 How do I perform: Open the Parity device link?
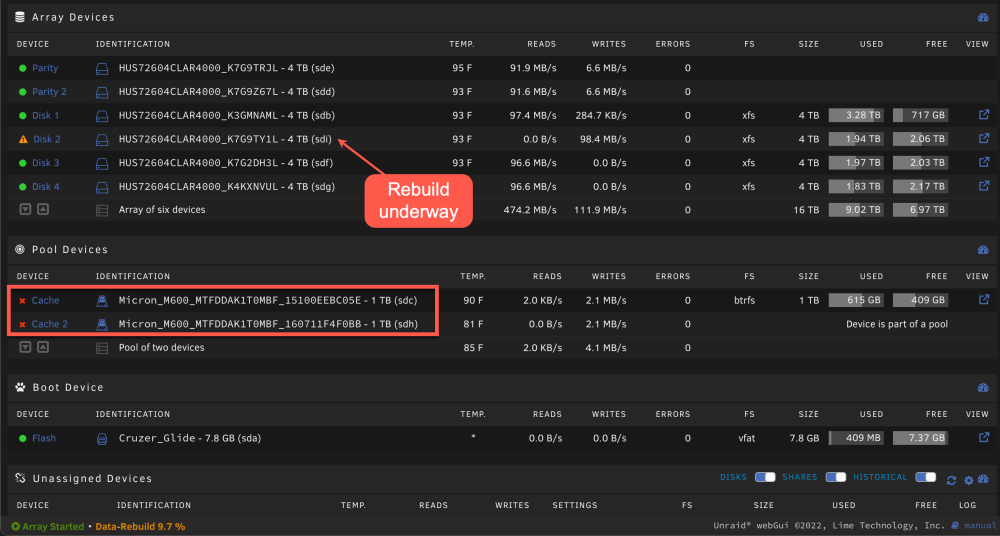tap(45, 68)
